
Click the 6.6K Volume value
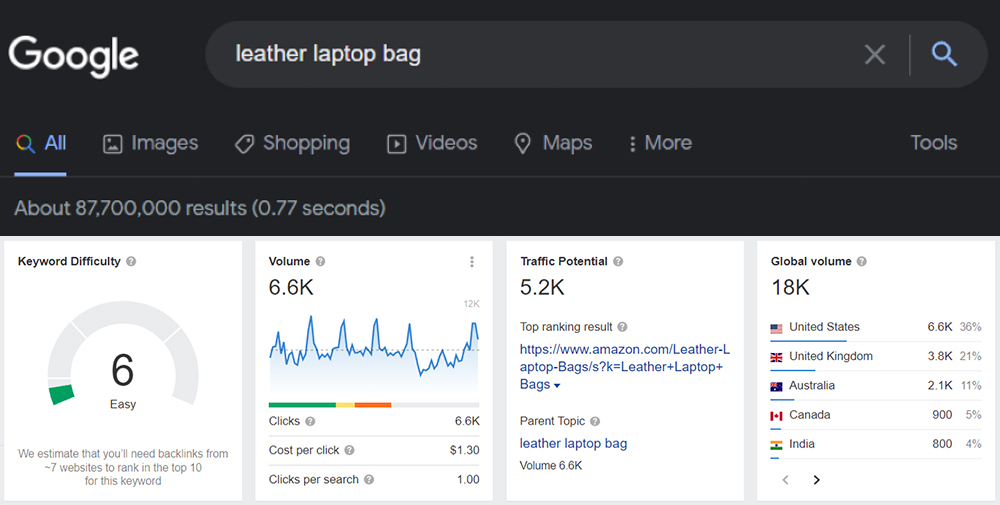pos(291,288)
